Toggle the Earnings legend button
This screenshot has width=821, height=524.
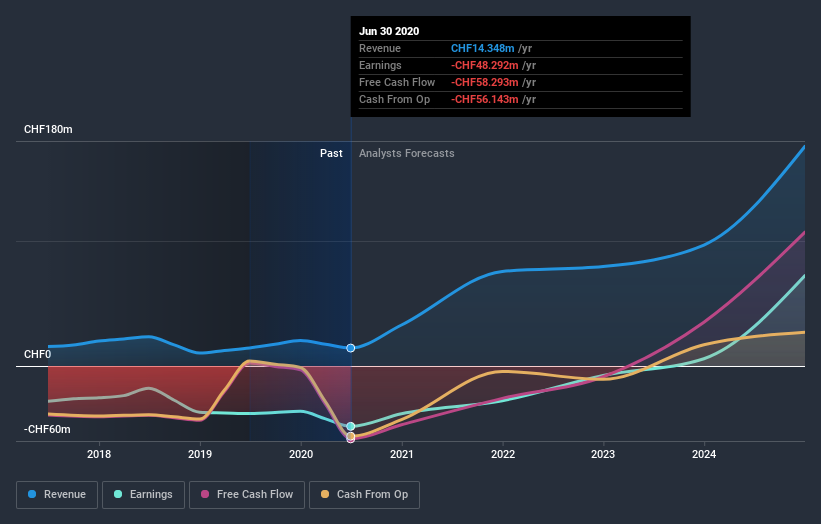[x=143, y=495]
